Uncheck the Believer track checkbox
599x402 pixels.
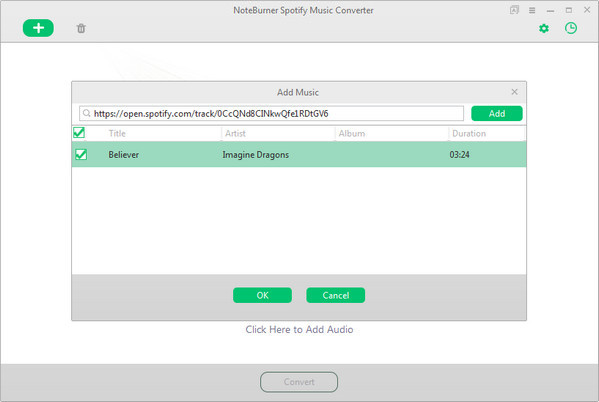(x=81, y=154)
